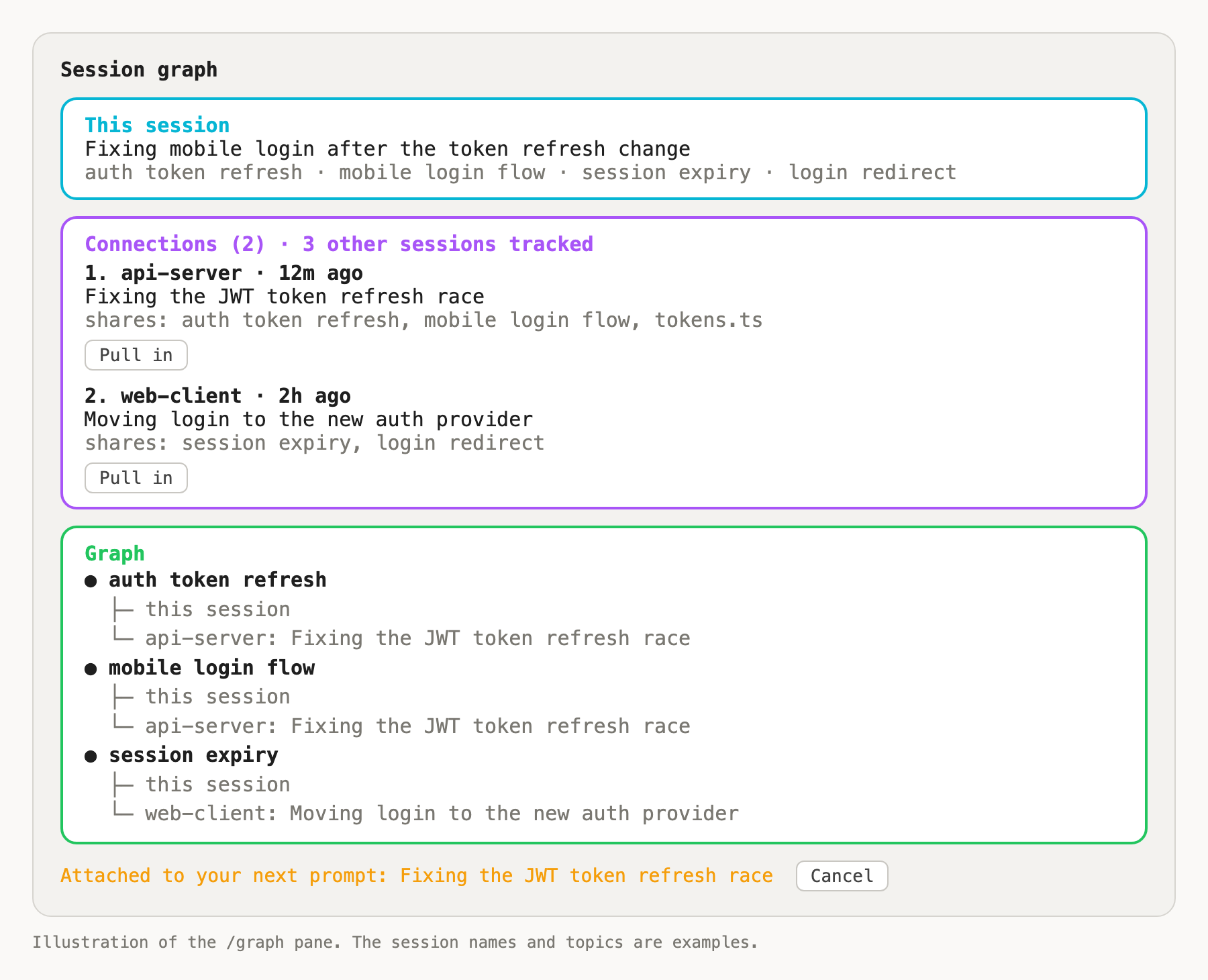Click the "This session" heading
1208x980 pixels.
tap(157, 125)
